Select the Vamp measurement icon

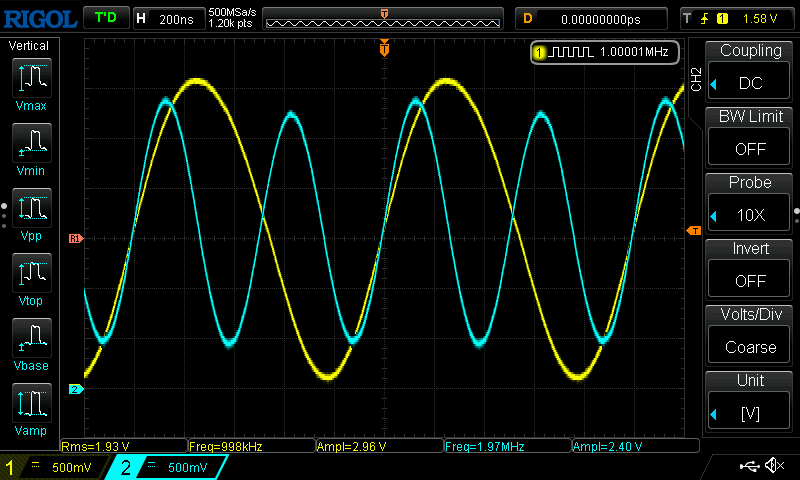coord(32,403)
